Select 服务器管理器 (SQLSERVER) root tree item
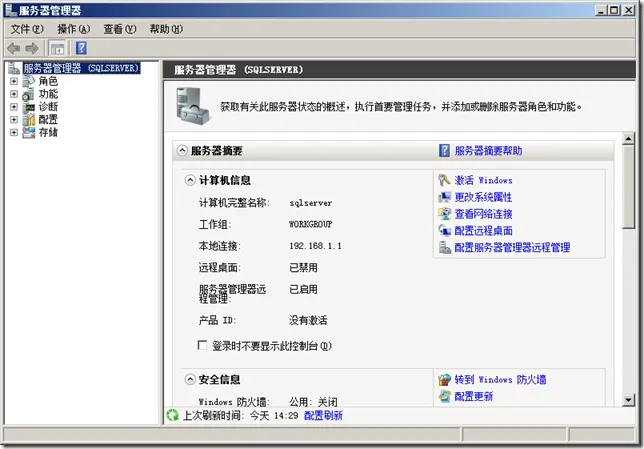Image resolution: width=644 pixels, height=449 pixels. click(81, 68)
